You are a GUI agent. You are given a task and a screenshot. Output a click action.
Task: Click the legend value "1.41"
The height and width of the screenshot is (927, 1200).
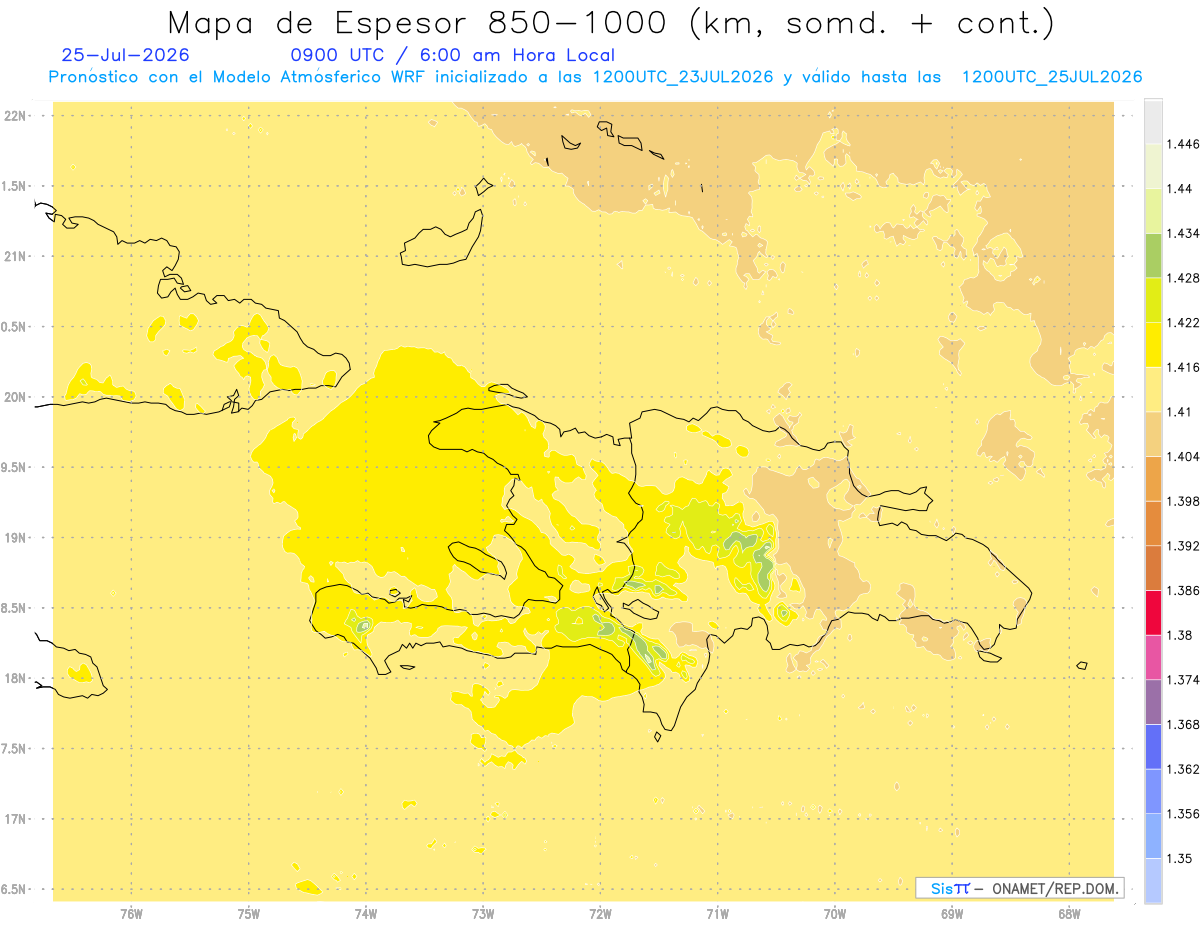[1180, 412]
